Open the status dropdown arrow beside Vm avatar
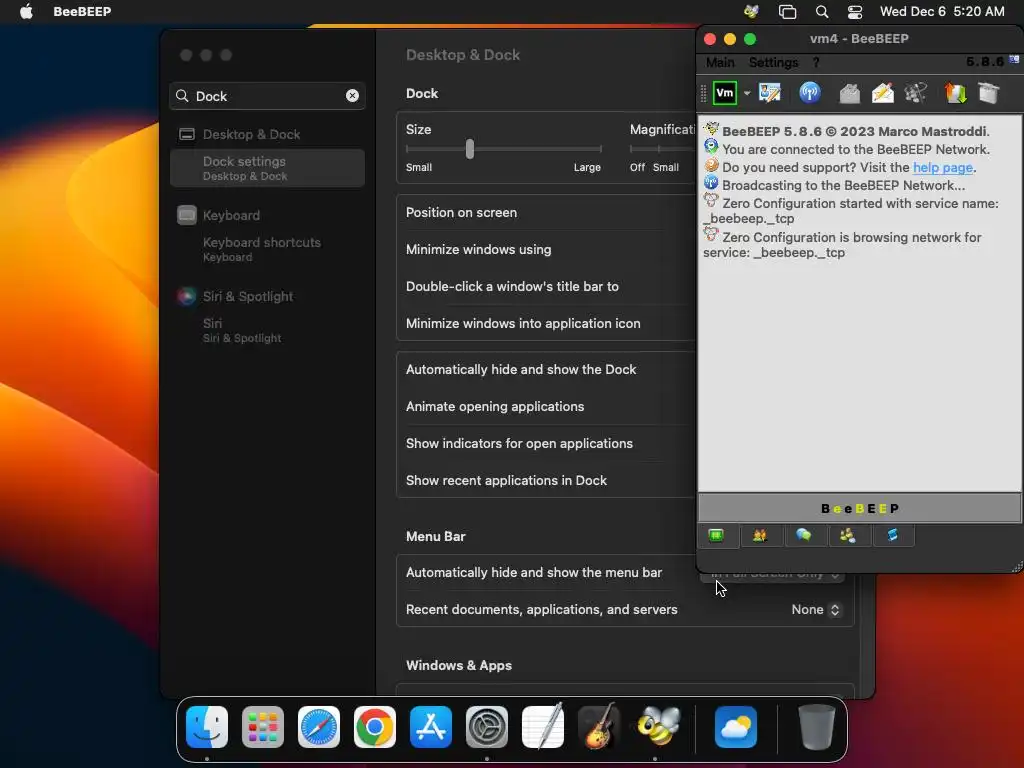The width and height of the screenshot is (1024, 768). pyautogui.click(x=747, y=93)
